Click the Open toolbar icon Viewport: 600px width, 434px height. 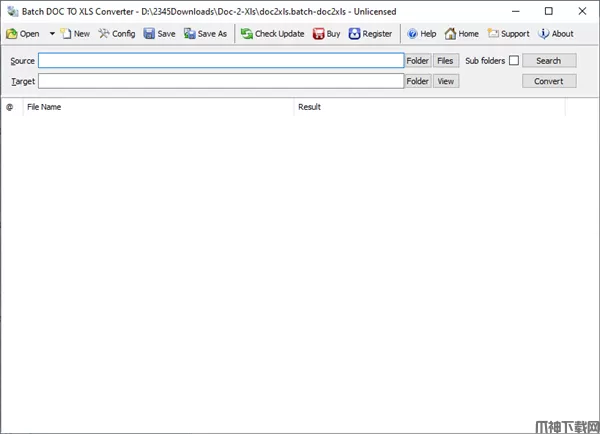[12, 34]
